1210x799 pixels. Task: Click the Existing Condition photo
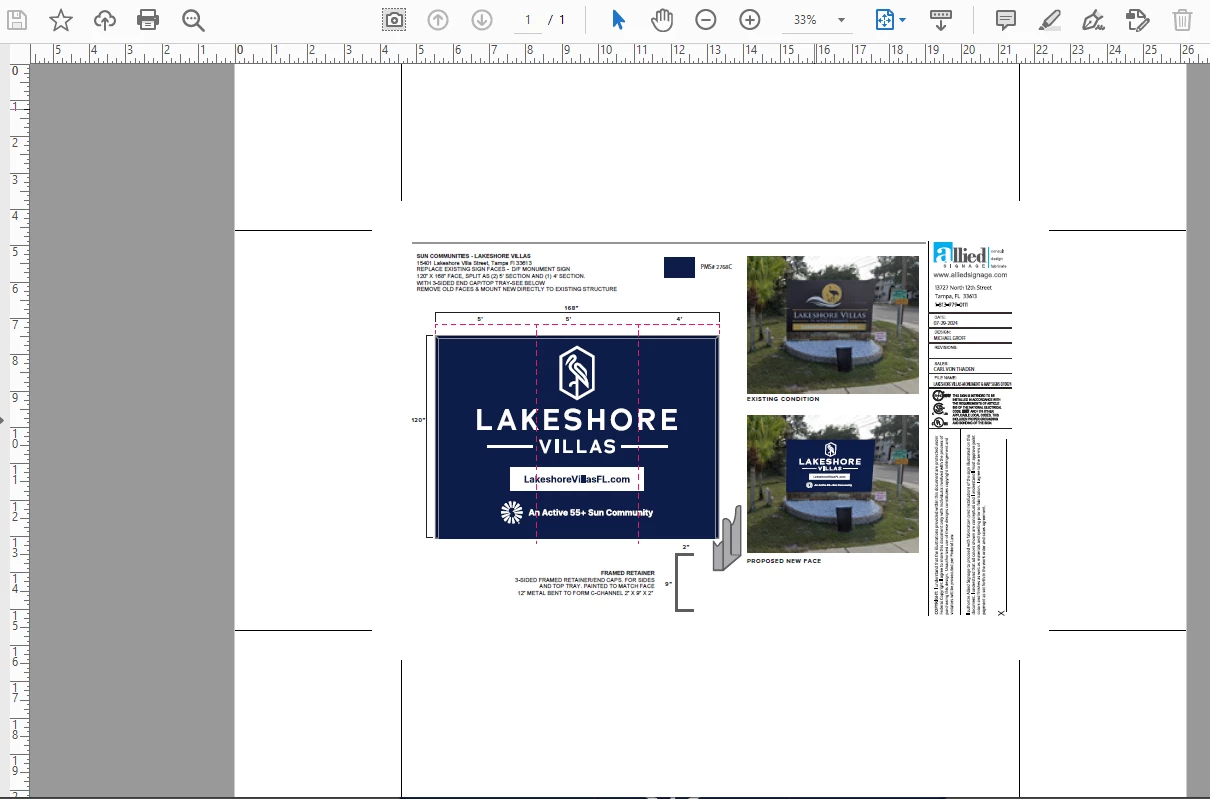coord(833,324)
